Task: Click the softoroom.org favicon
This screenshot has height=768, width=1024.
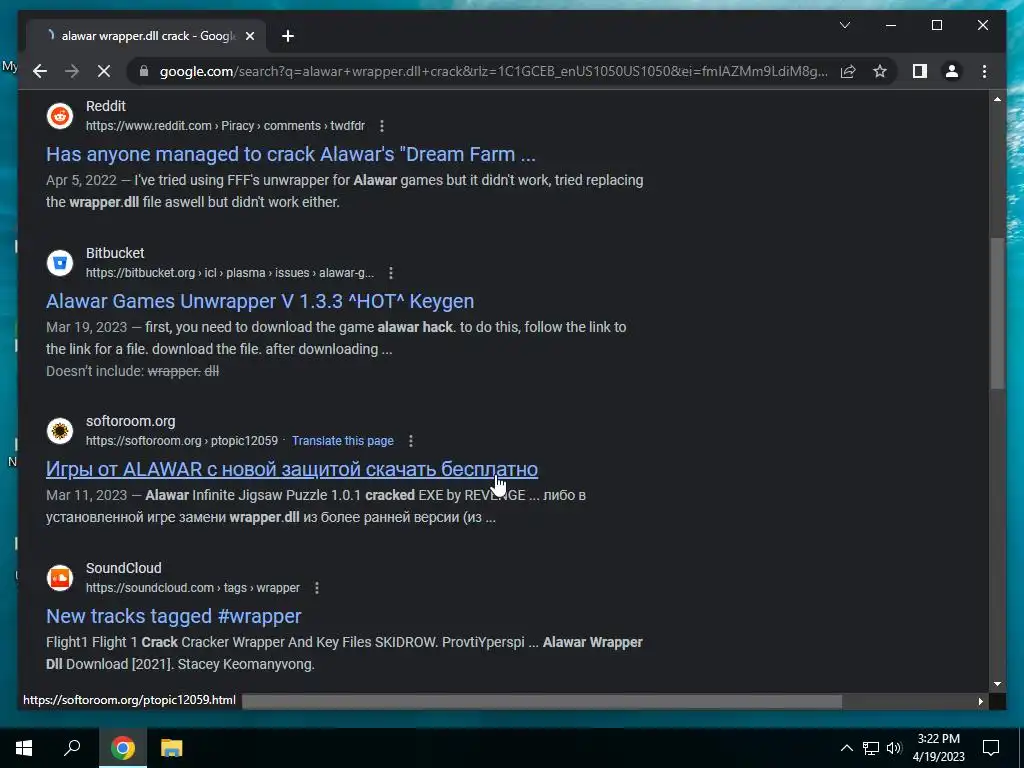Action: click(59, 431)
